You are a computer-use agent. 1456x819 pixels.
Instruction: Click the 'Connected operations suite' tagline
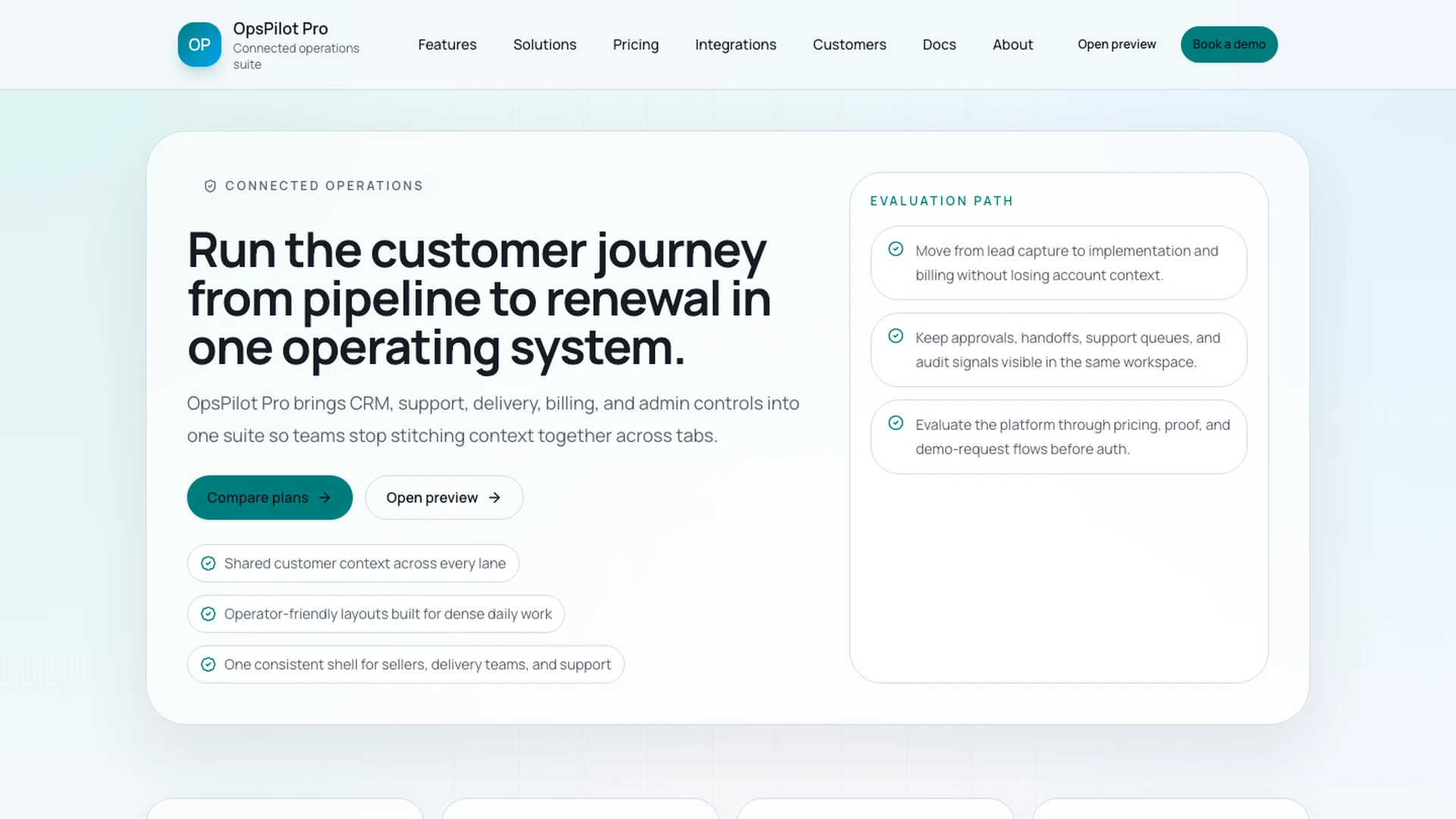[296, 56]
